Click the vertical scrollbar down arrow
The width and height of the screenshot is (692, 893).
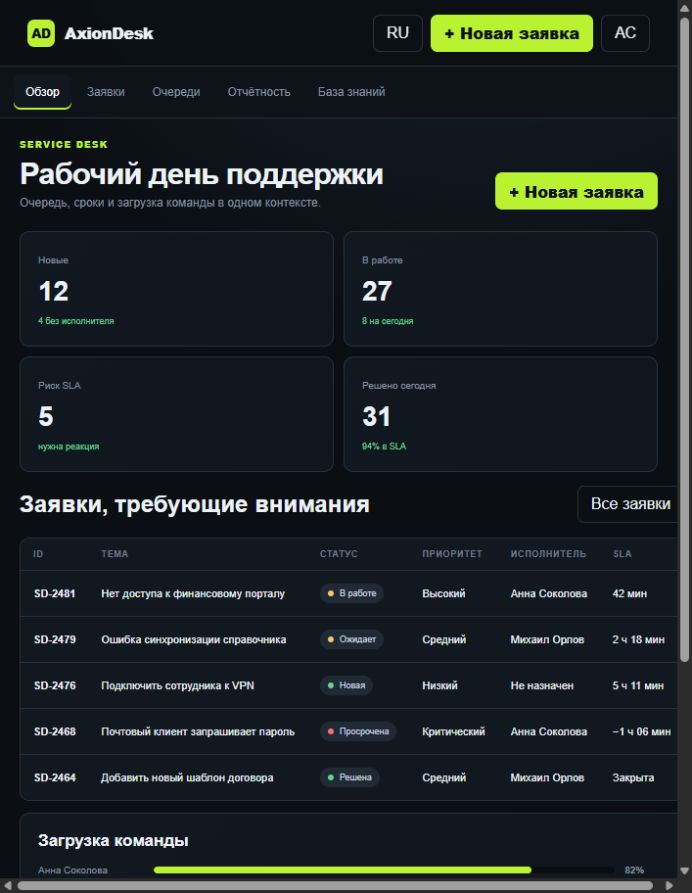click(685, 871)
